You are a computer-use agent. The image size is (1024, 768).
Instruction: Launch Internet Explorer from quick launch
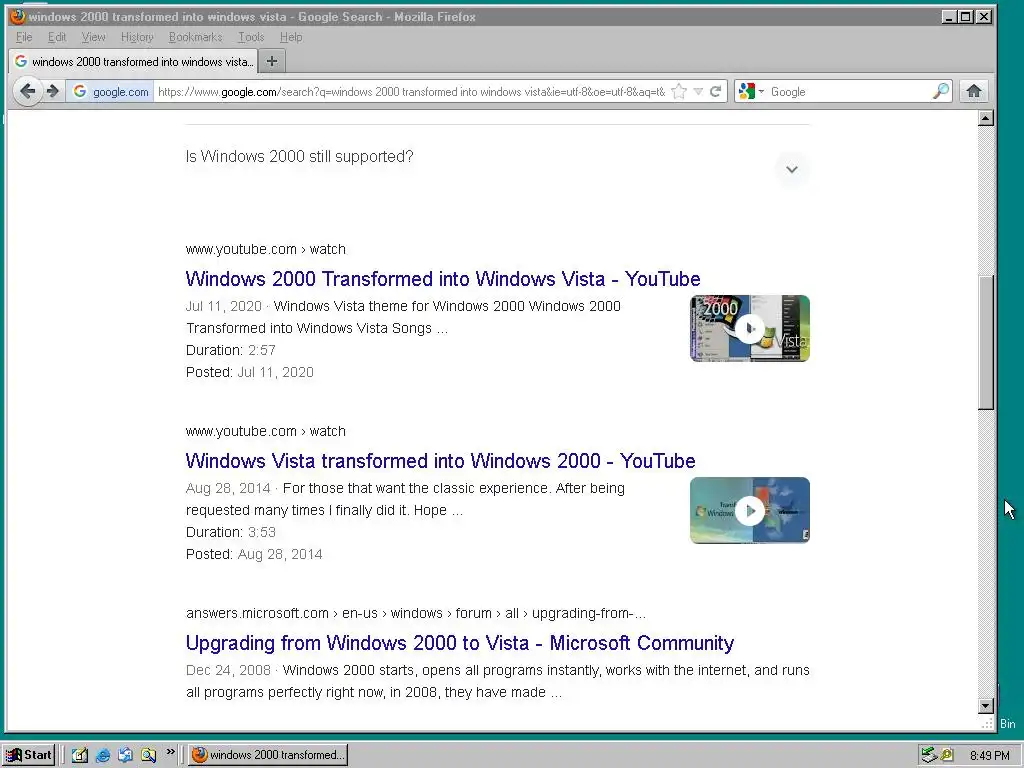pos(103,755)
